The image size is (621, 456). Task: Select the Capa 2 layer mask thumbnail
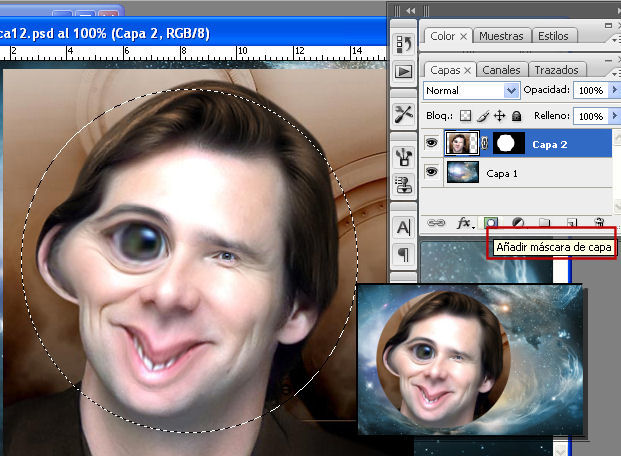pyautogui.click(x=509, y=143)
